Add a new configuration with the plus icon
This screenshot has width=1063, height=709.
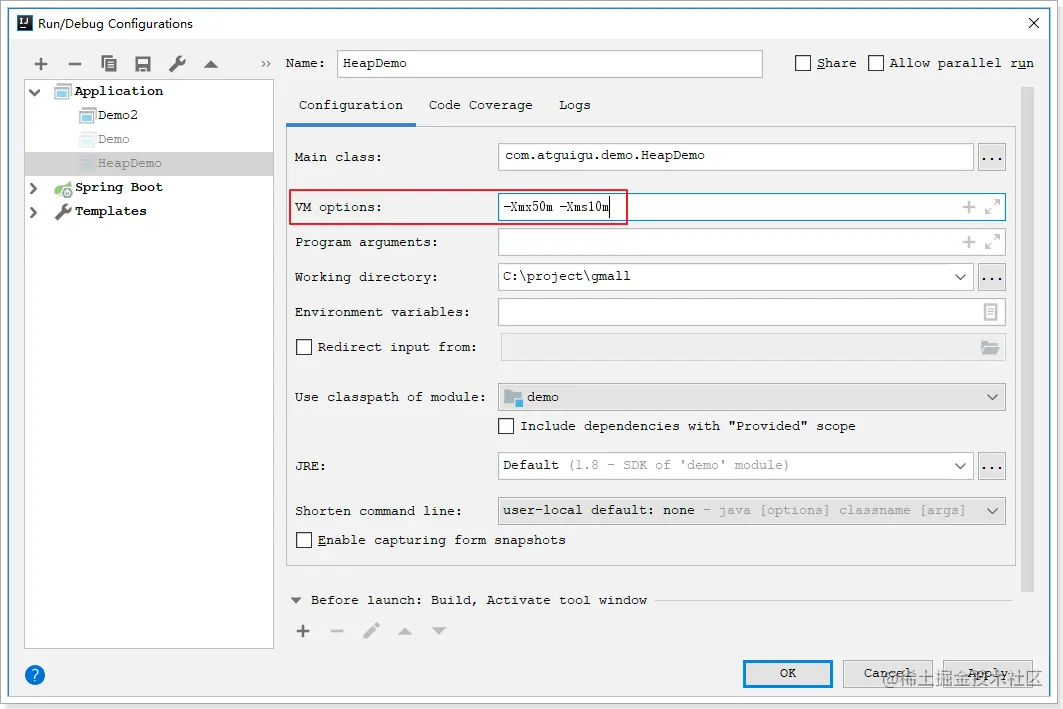[41, 64]
